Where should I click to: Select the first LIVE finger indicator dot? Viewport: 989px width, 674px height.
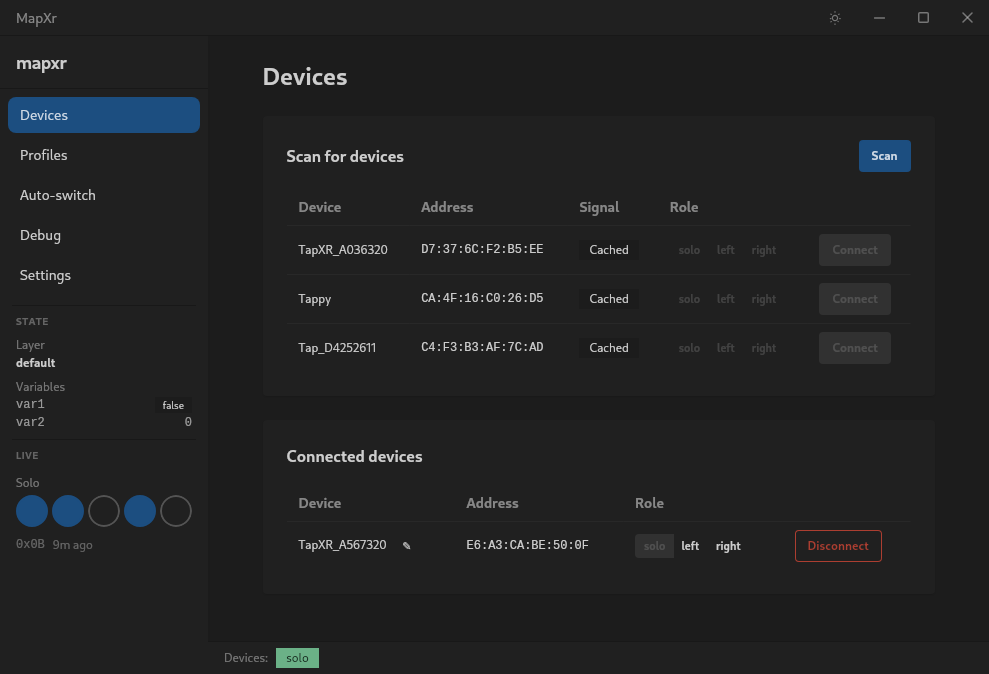(31, 511)
